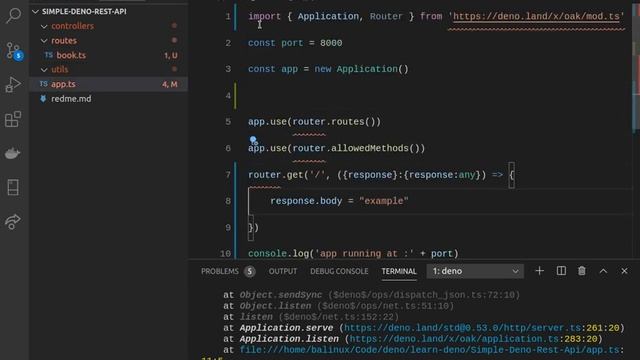Click line number 4 in the gutter
This screenshot has width=640, height=360.
click(228, 96)
